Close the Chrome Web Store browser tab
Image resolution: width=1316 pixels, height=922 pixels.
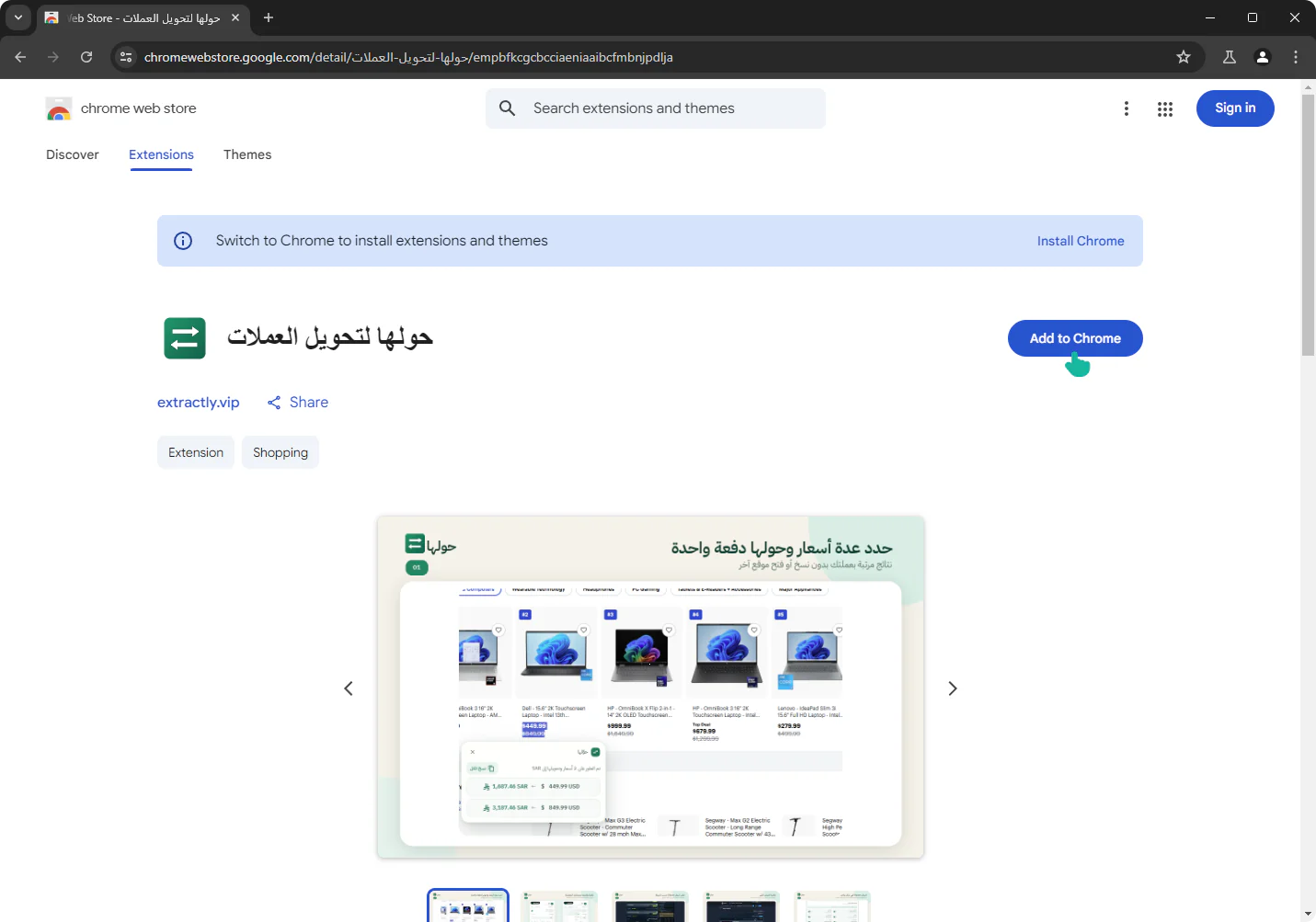[235, 17]
